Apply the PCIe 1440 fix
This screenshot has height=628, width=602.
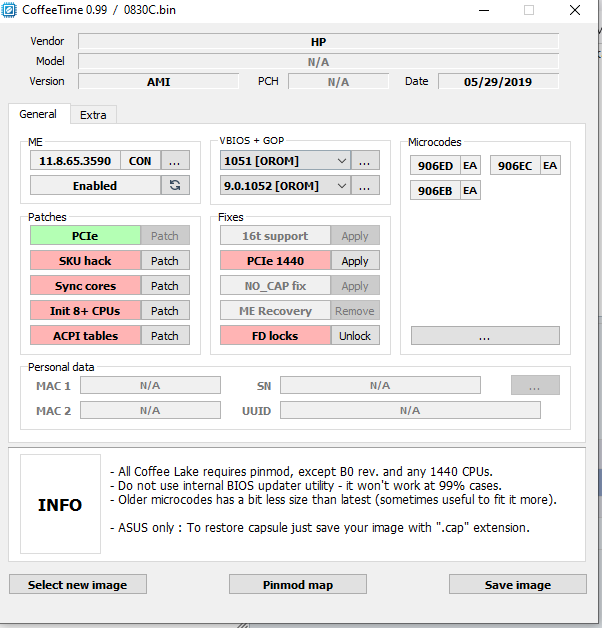[355, 261]
